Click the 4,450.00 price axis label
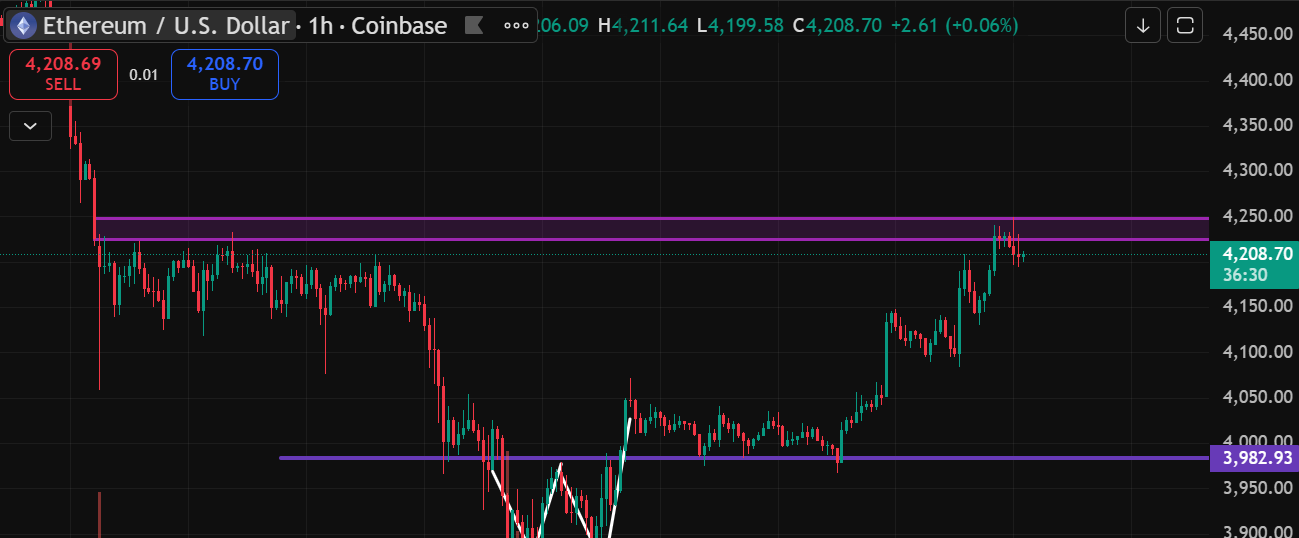This screenshot has height=538, width=1299. (x=1258, y=34)
